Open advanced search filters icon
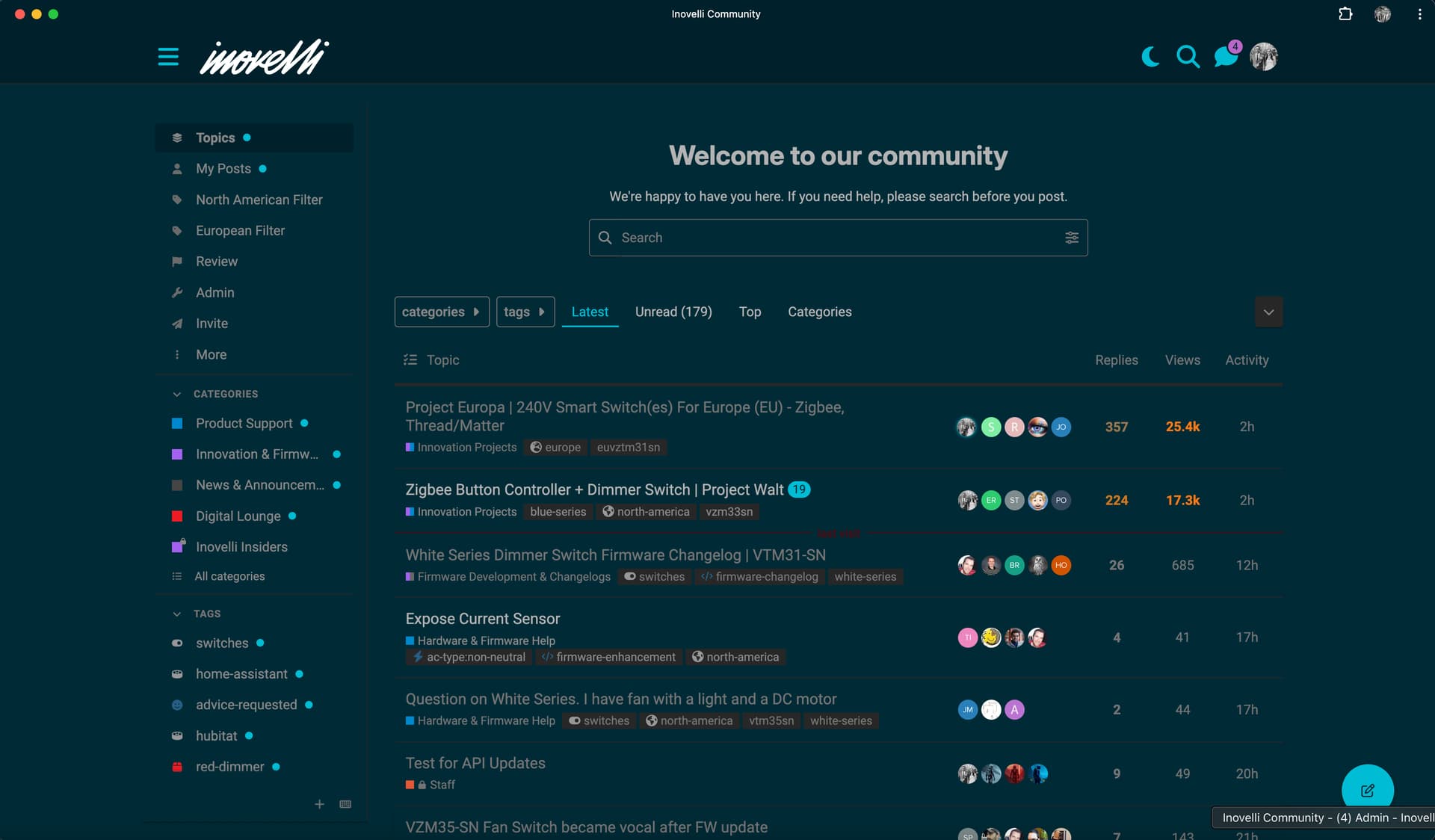Viewport: 1435px width, 840px height. tap(1071, 238)
